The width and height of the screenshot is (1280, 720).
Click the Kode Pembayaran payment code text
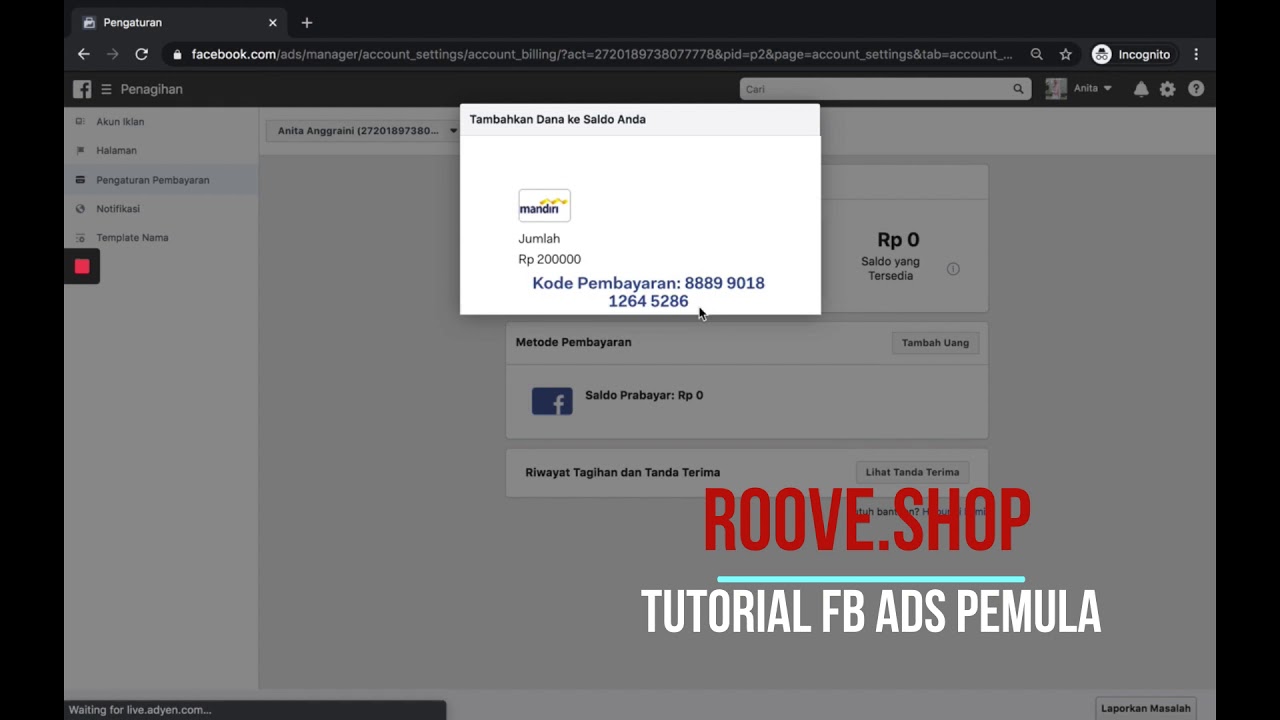tap(648, 292)
